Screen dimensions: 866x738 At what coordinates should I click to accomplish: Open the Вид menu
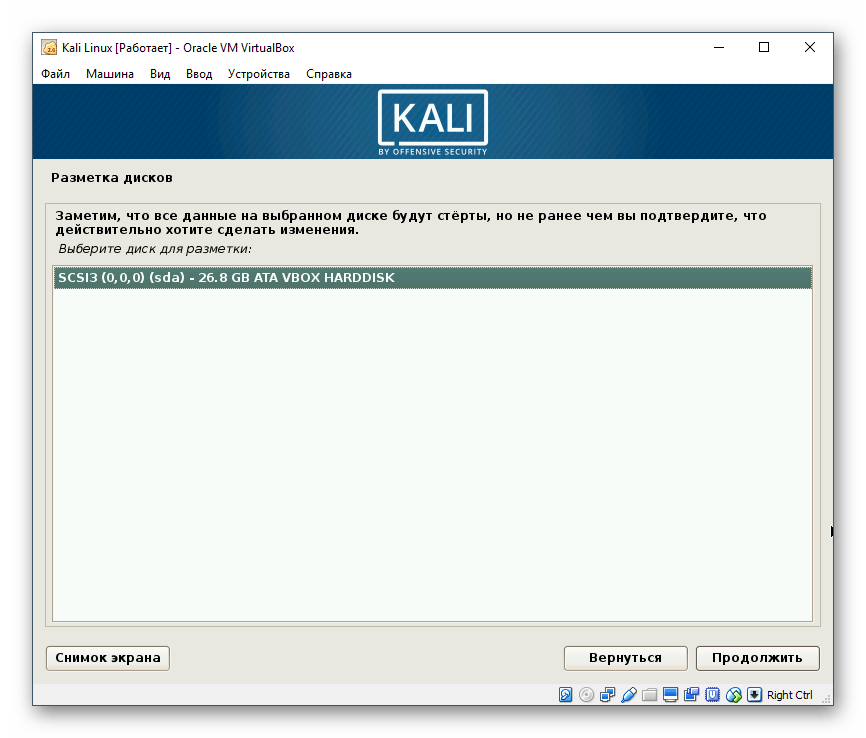click(160, 73)
